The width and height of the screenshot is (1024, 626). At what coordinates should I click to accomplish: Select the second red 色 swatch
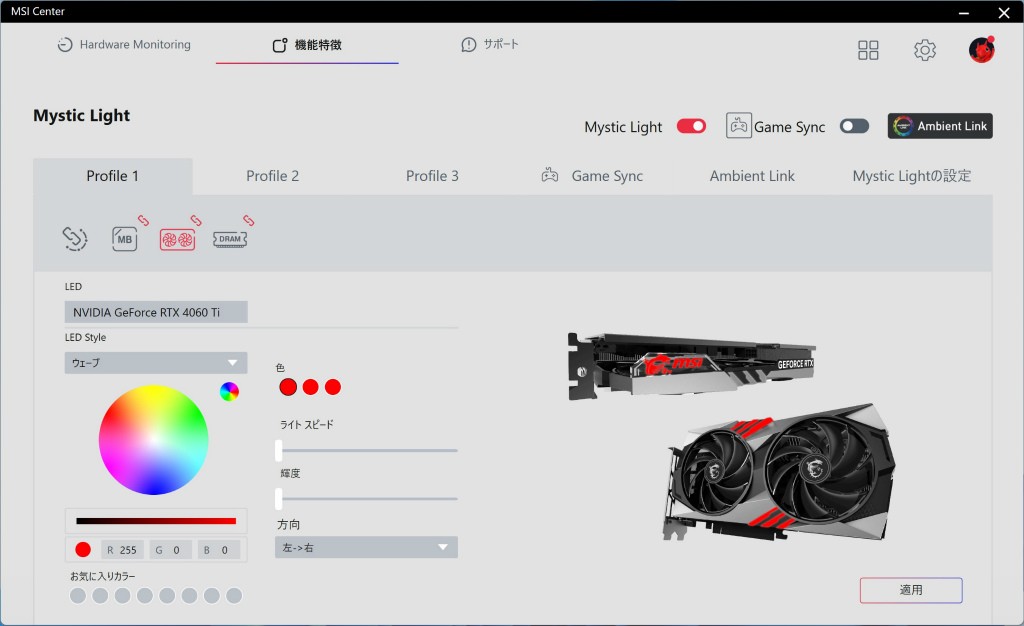pos(311,387)
